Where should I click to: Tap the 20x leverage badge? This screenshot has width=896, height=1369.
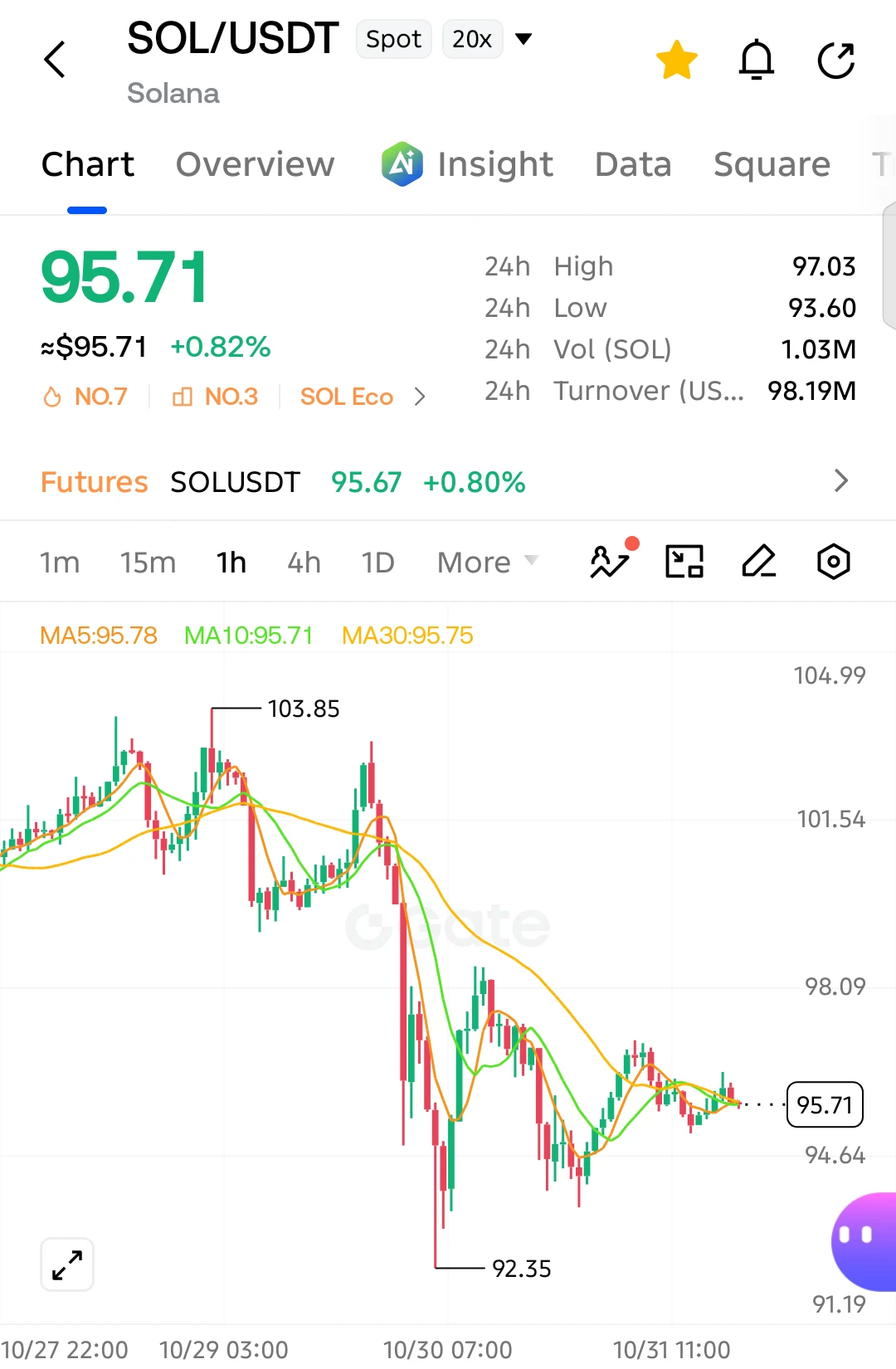click(472, 39)
